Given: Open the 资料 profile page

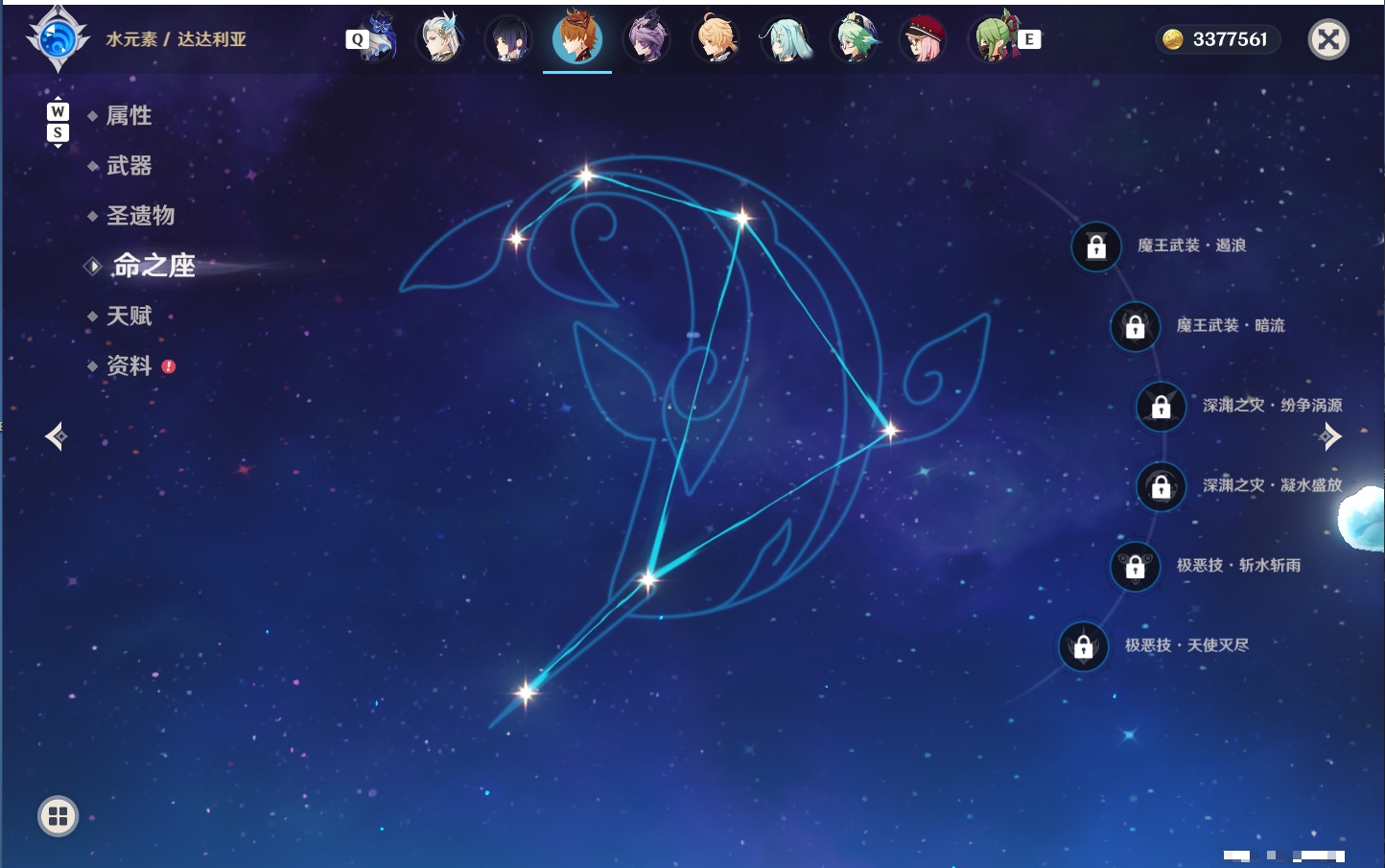Looking at the screenshot, I should (x=129, y=365).
